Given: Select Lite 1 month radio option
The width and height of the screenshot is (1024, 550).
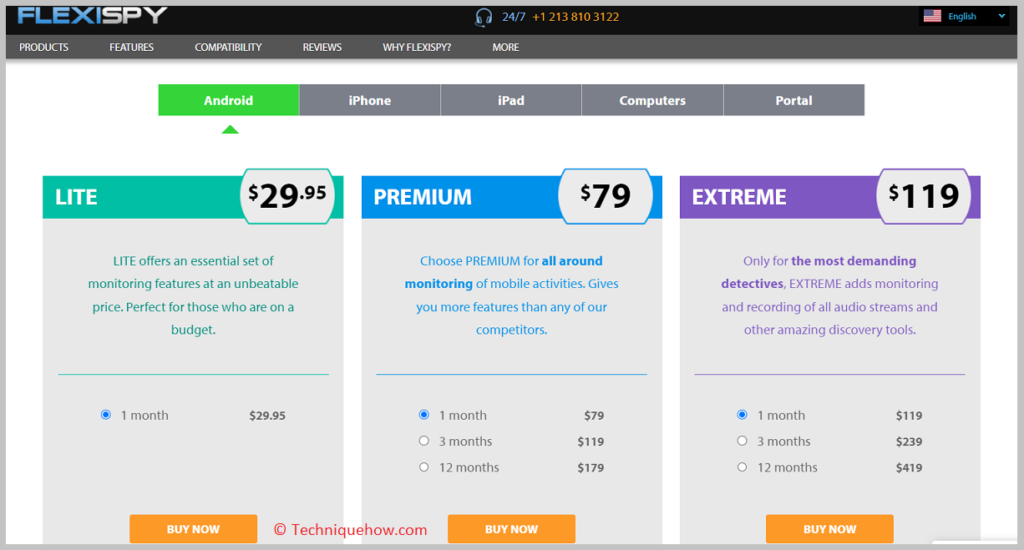Looking at the screenshot, I should (x=106, y=415).
